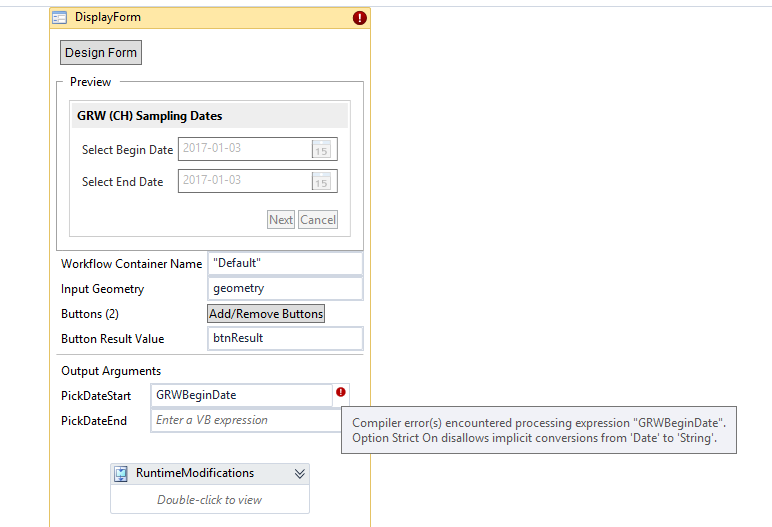The height and width of the screenshot is (527, 772).
Task: Click the RuntimeModifications 'Double-click to view' text
Action: [210, 500]
